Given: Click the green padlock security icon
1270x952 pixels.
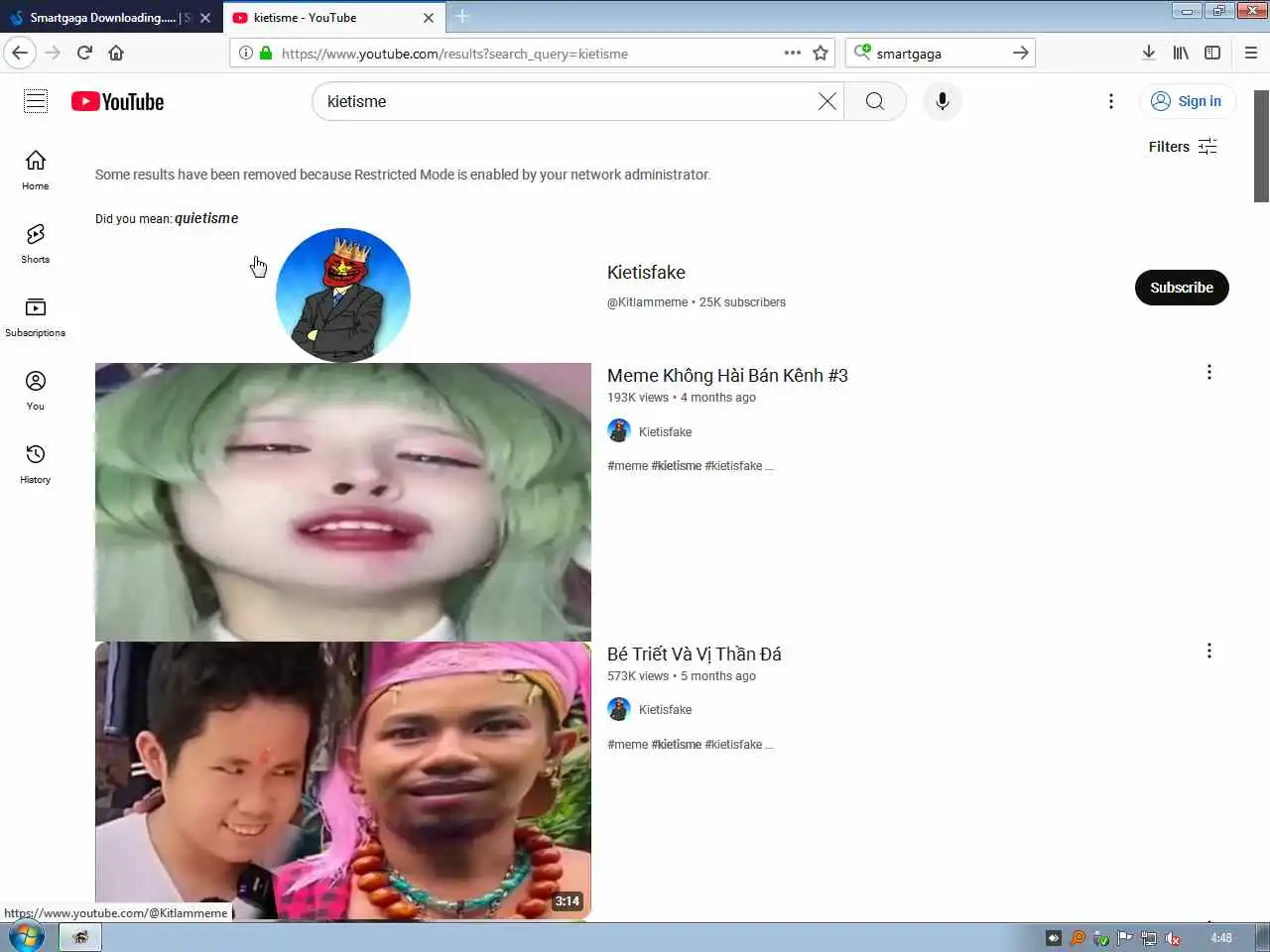Looking at the screenshot, I should point(266,53).
